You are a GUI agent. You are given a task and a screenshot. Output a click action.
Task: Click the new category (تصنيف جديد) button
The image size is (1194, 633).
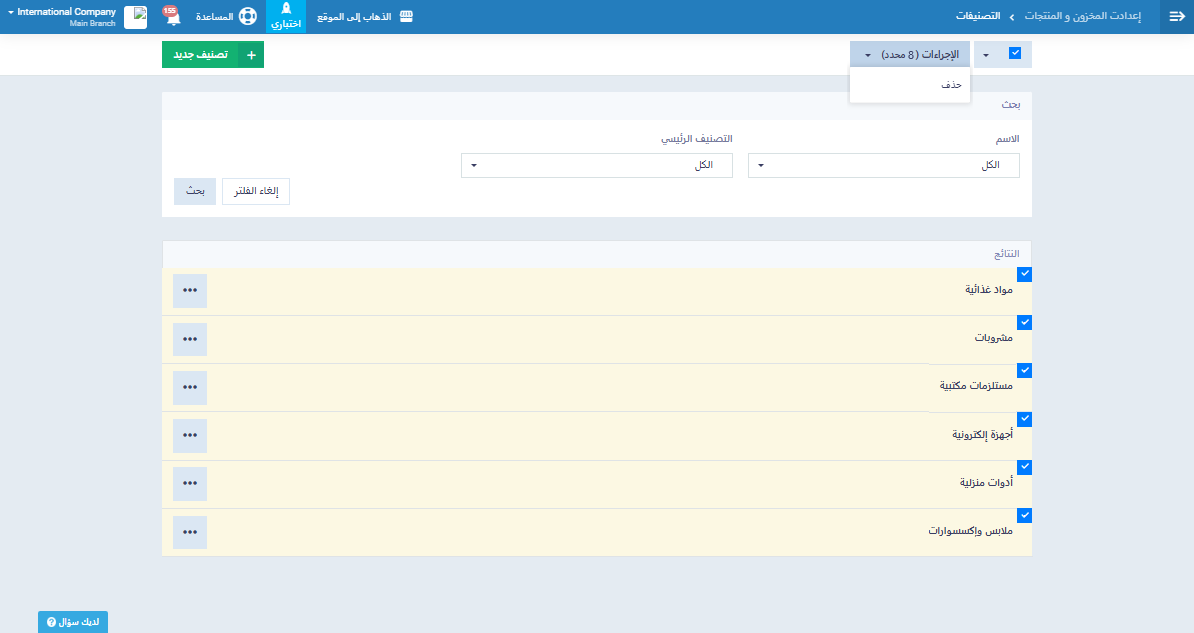(213, 55)
